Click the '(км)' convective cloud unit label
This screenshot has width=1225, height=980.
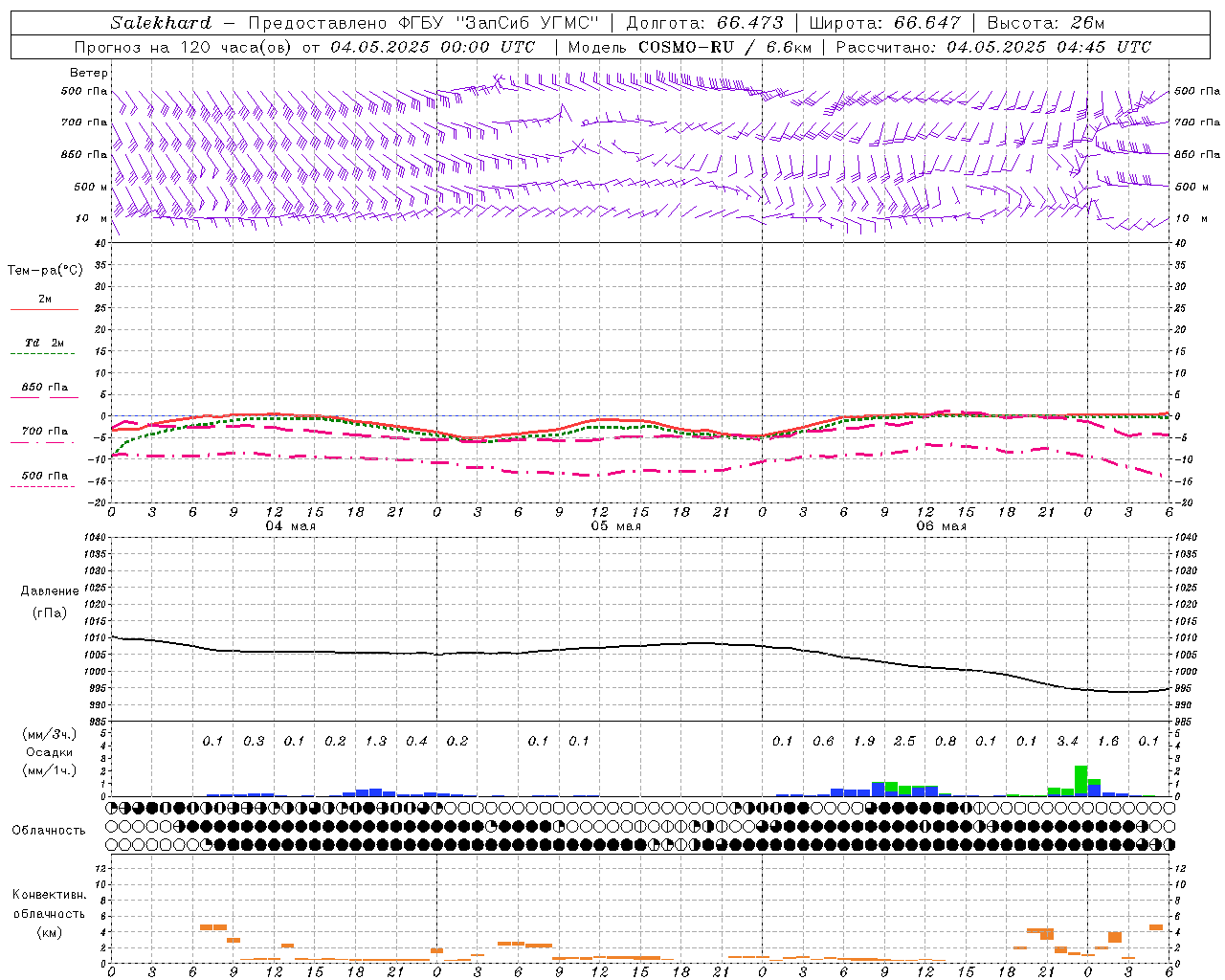(x=49, y=932)
